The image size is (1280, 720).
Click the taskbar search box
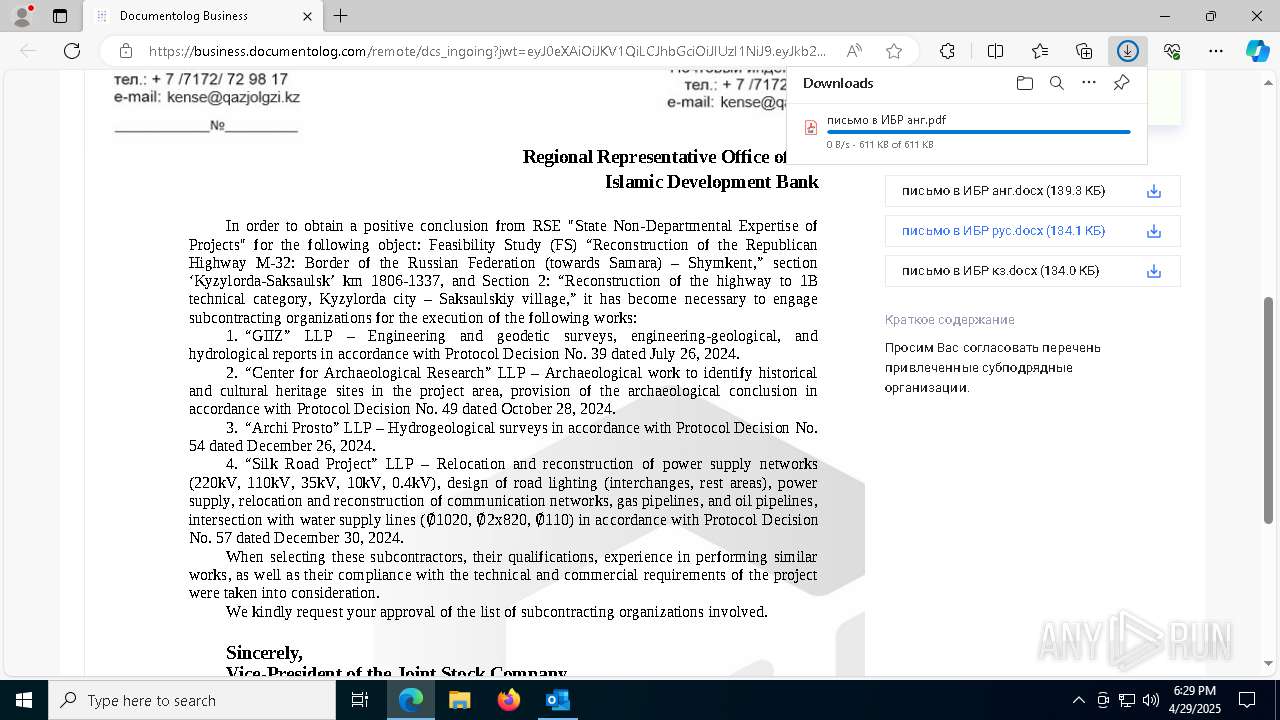(192, 700)
